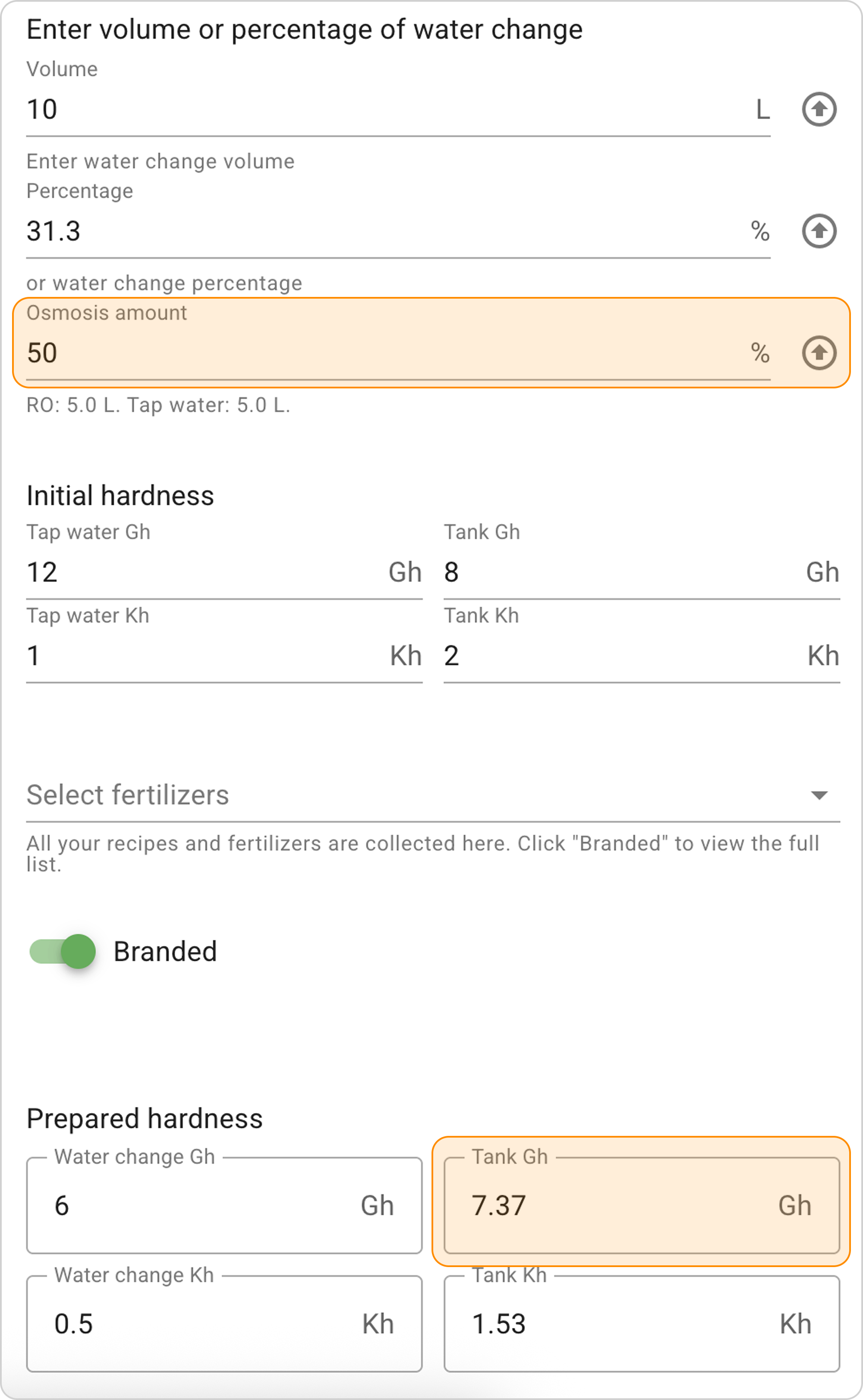The image size is (863, 1400).
Task: Select the Osmosis amount field value 50
Action: point(398,353)
